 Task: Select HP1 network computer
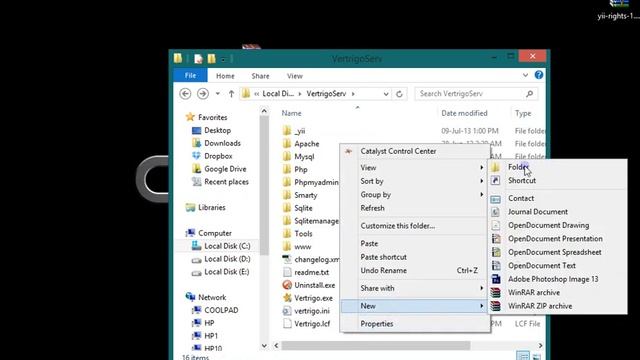(x=211, y=336)
